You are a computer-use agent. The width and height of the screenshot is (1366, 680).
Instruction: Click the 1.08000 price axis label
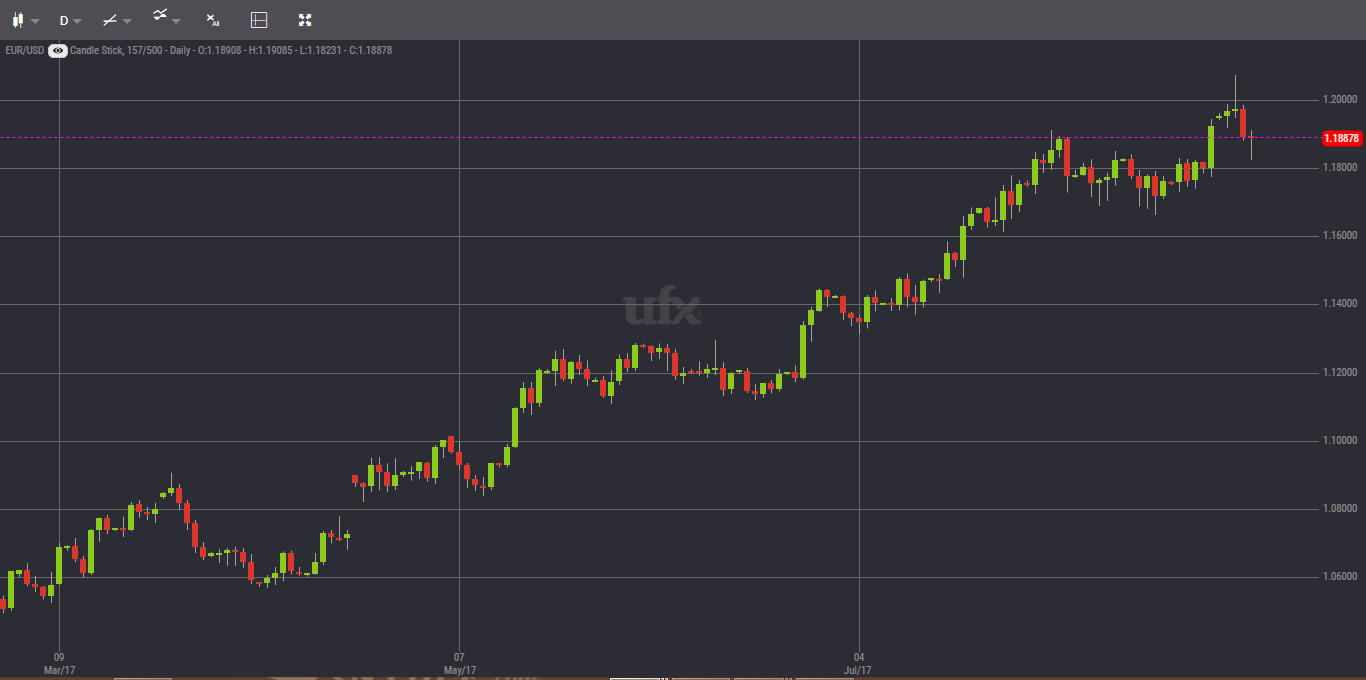1339,509
